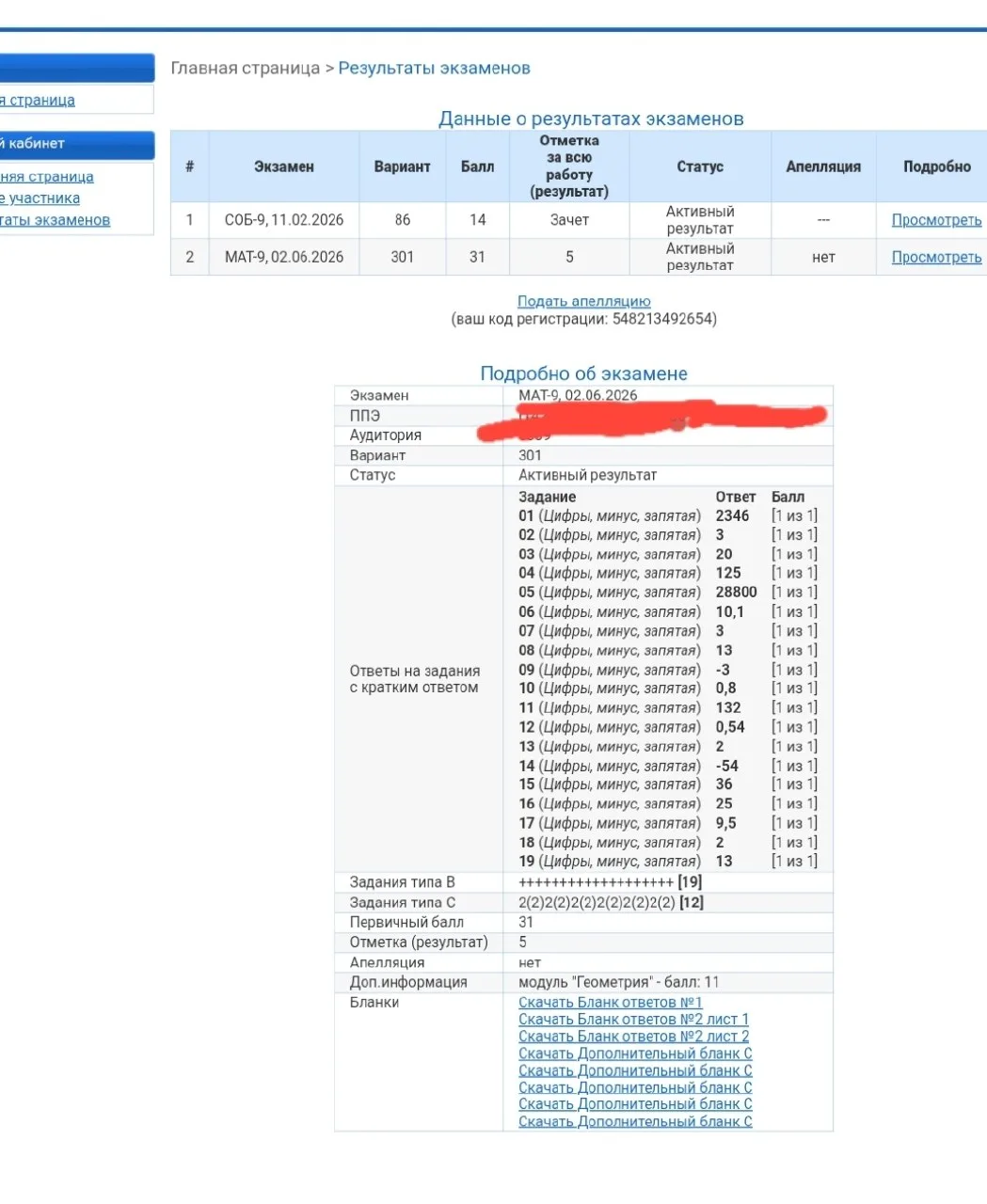Download the first Дополнительный бланк С link
The height and width of the screenshot is (1204, 987).
coord(635,1053)
